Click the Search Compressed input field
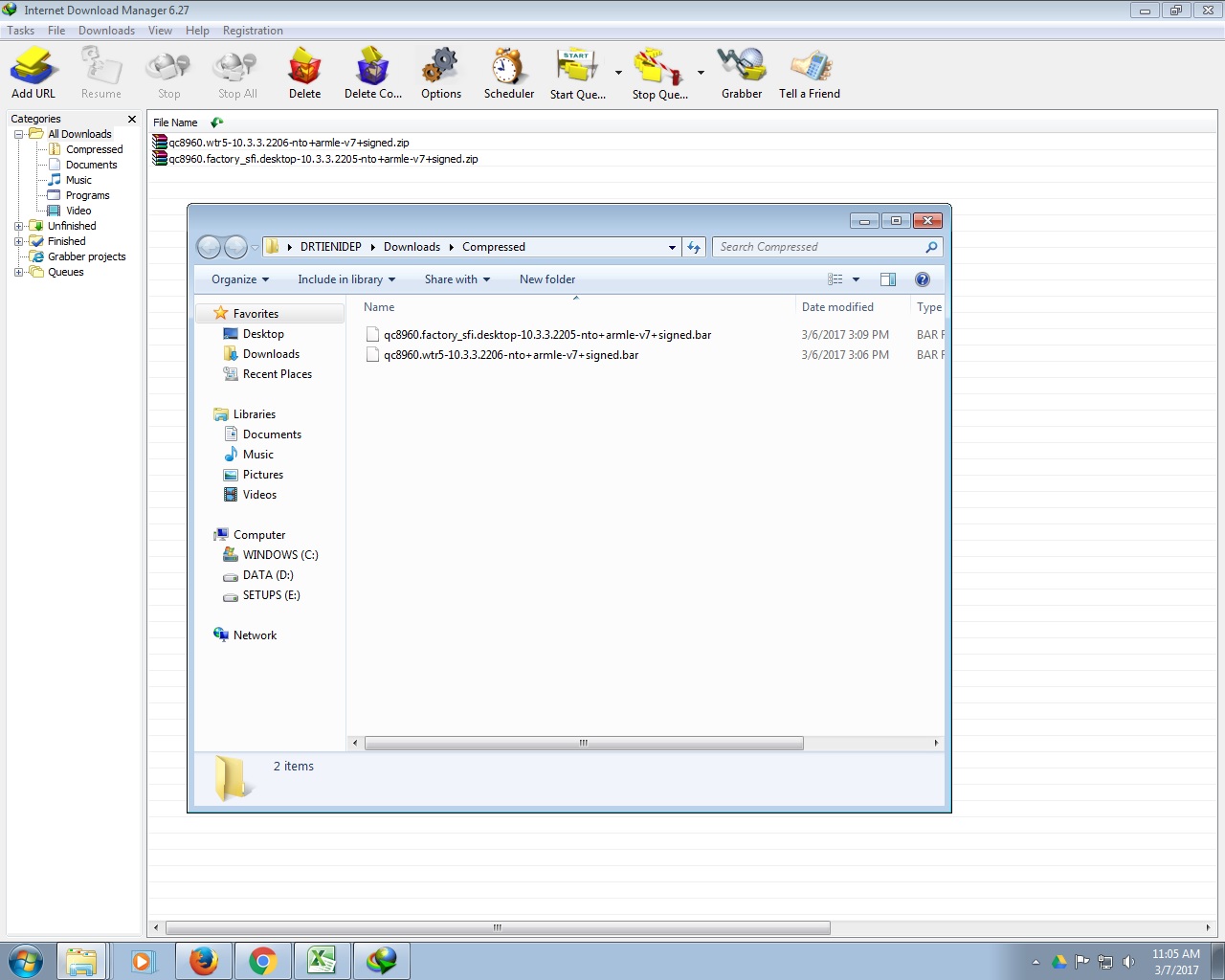Screen dimensions: 1225x980 [x=818, y=247]
